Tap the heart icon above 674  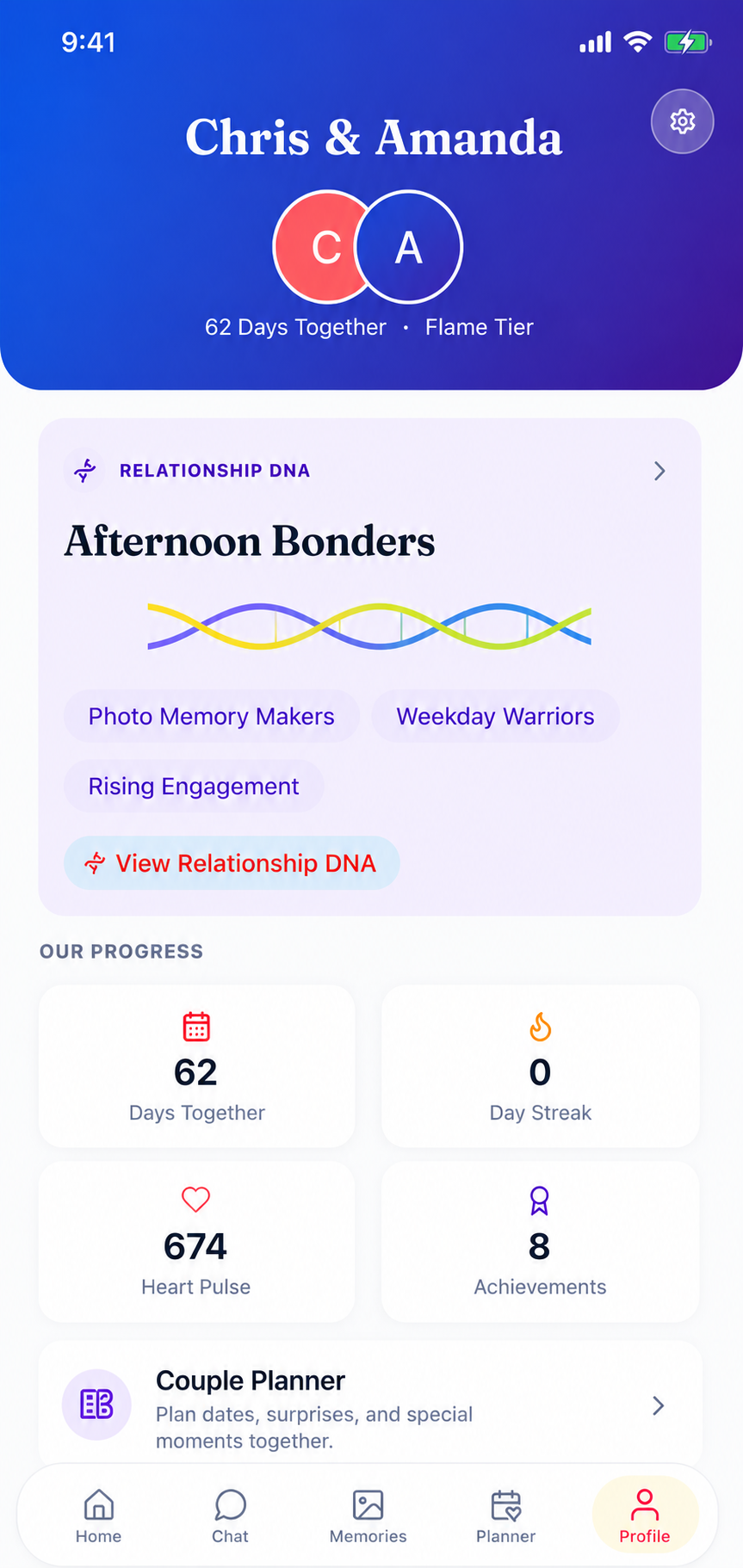point(196,1199)
